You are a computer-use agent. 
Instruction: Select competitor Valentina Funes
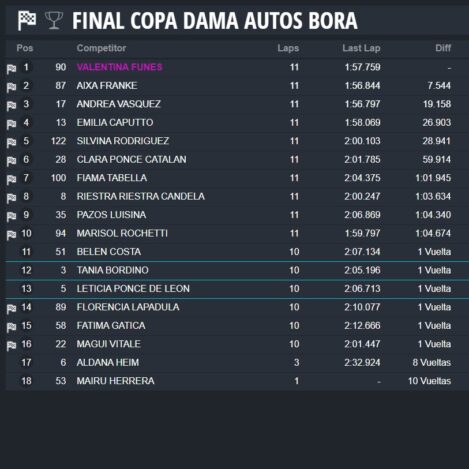click(x=119, y=67)
